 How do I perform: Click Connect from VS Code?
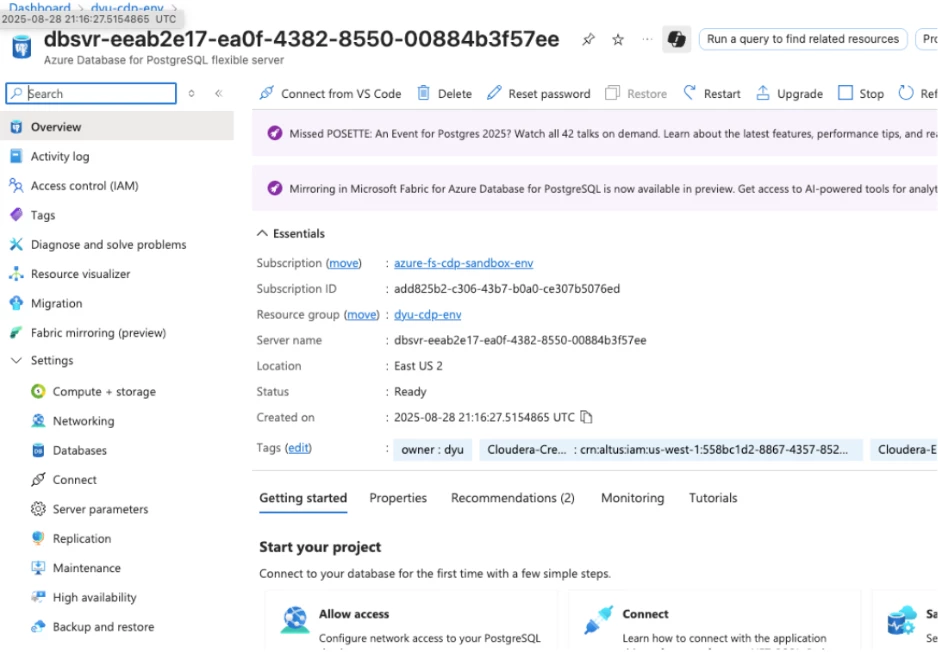pos(330,93)
